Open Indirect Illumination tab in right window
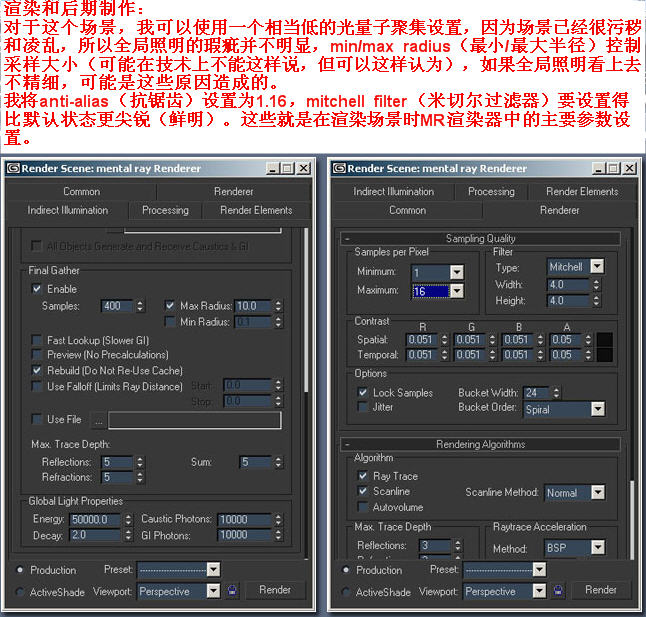Image resolution: width=646 pixels, height=617 pixels. click(x=393, y=192)
